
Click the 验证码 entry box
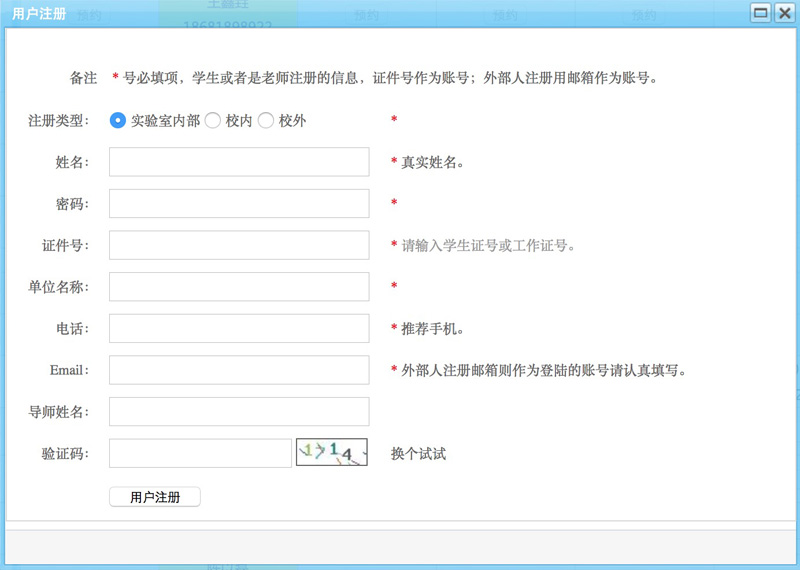tap(200, 453)
